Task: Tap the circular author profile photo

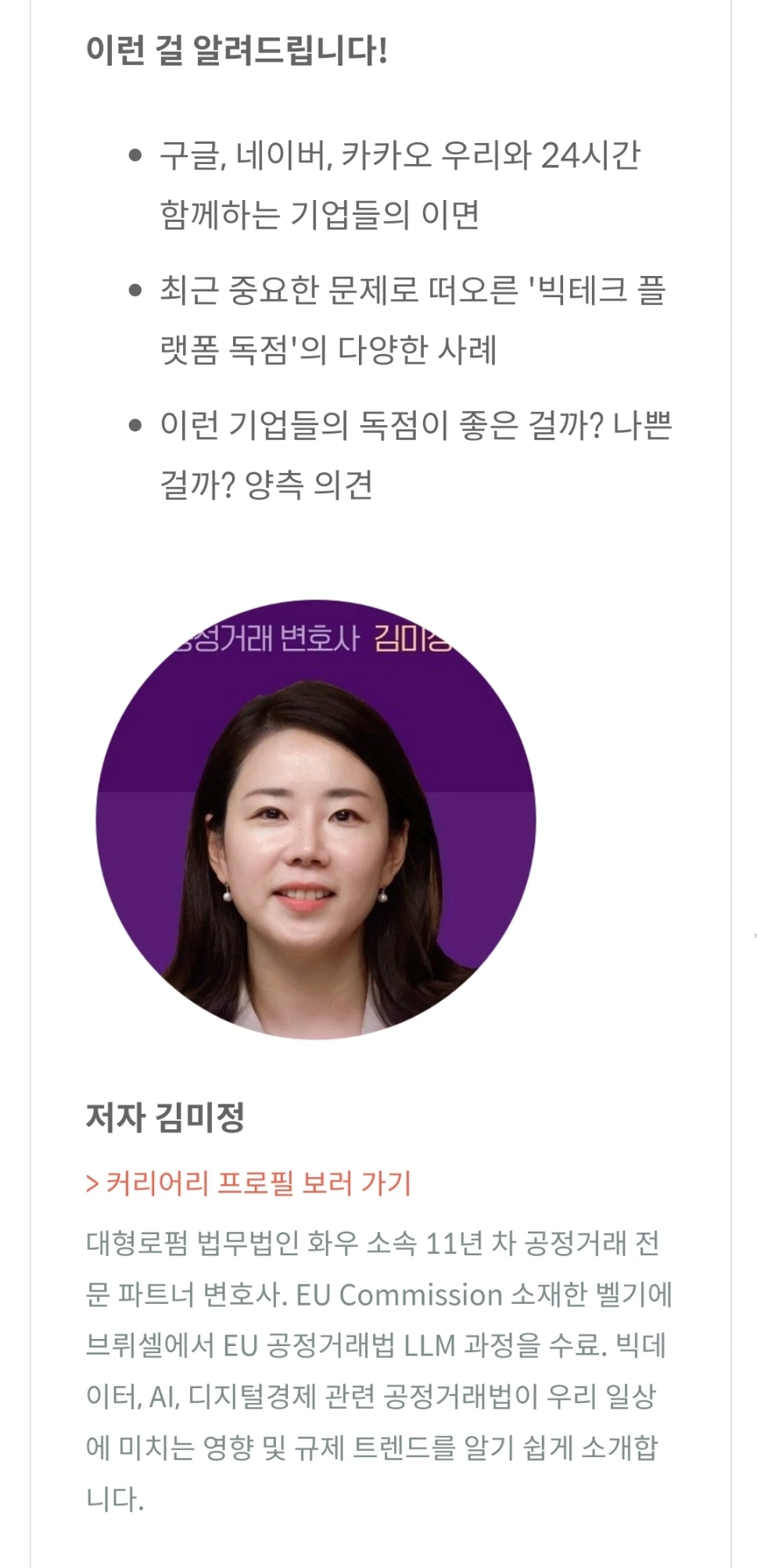Action: click(316, 819)
